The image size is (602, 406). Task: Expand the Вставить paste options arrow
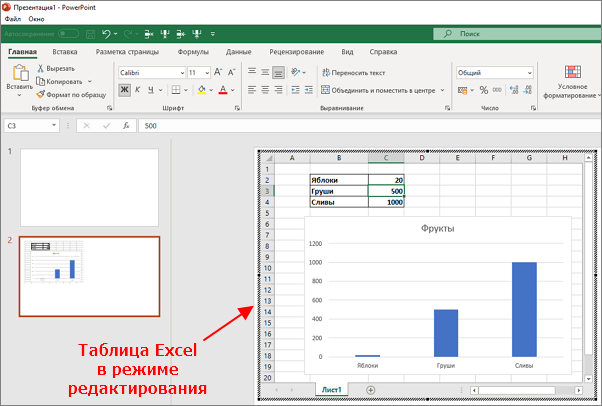(20, 95)
